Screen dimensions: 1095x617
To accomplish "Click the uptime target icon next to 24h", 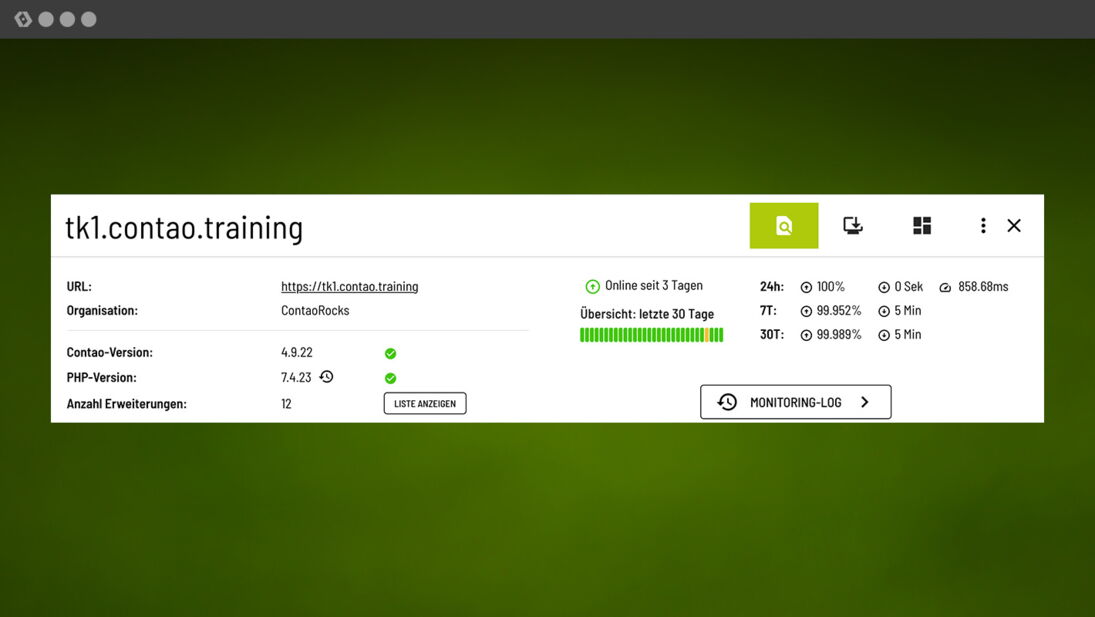I will click(805, 286).
